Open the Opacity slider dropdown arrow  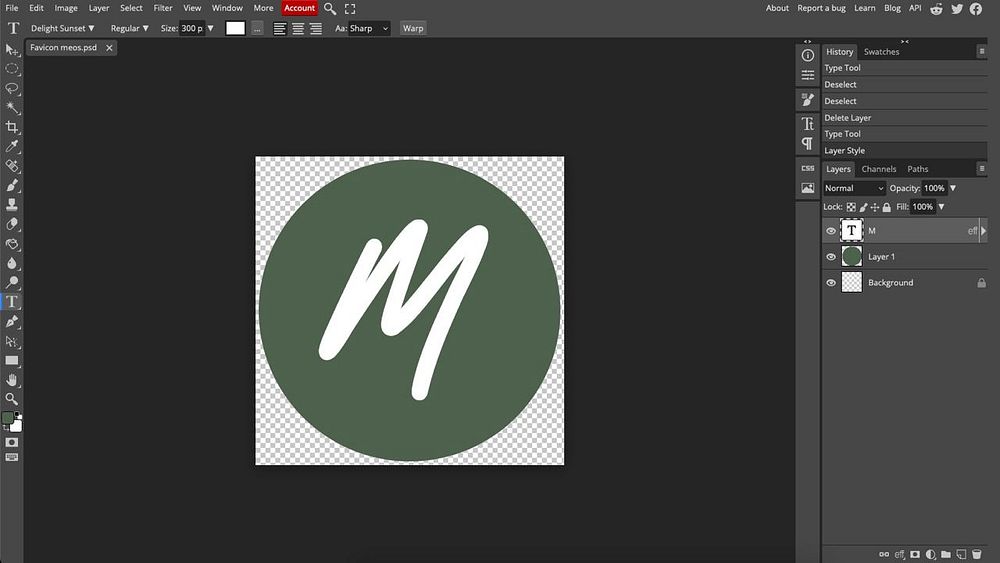953,188
